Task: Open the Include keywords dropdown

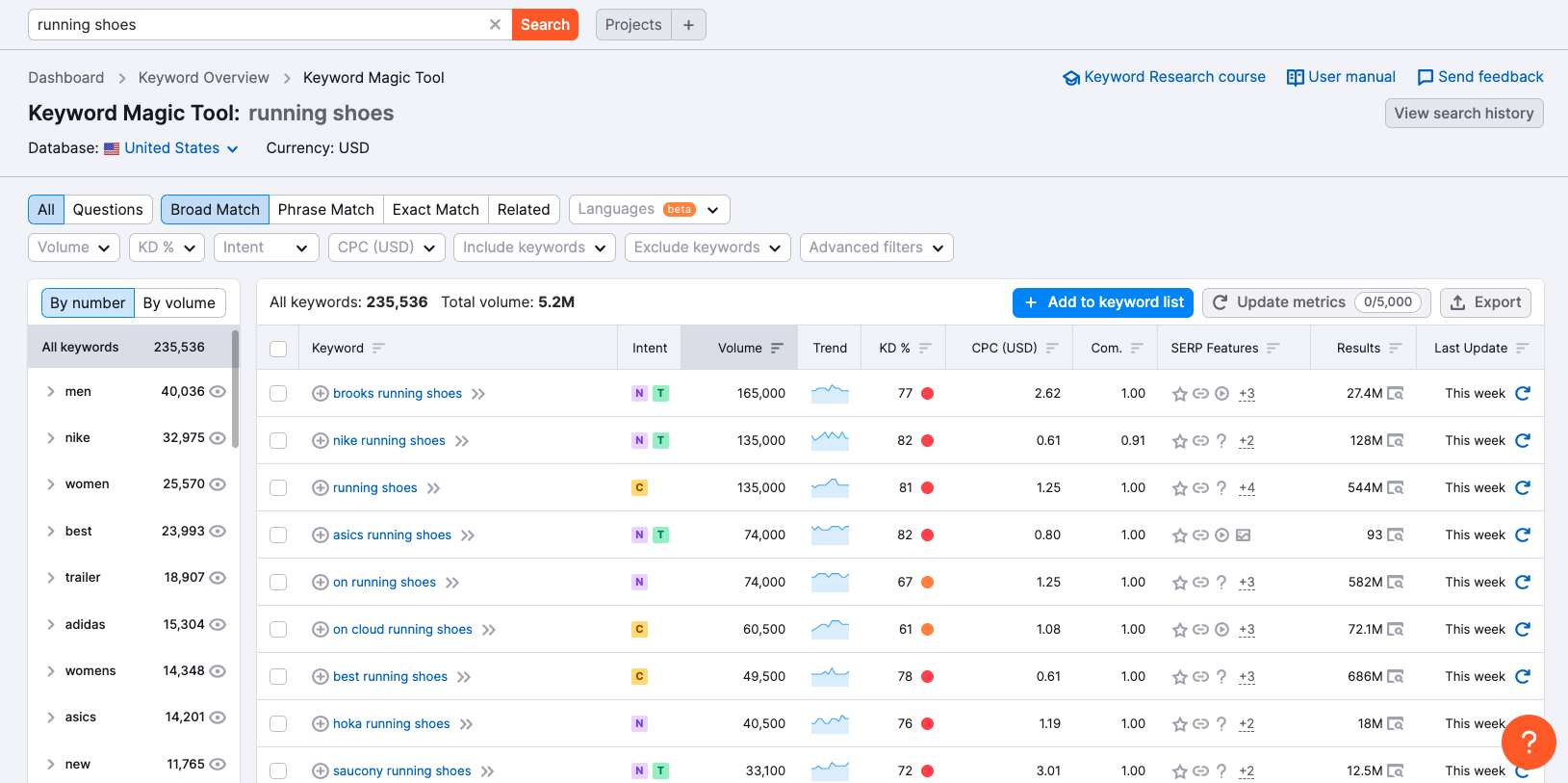Action: 534,248
